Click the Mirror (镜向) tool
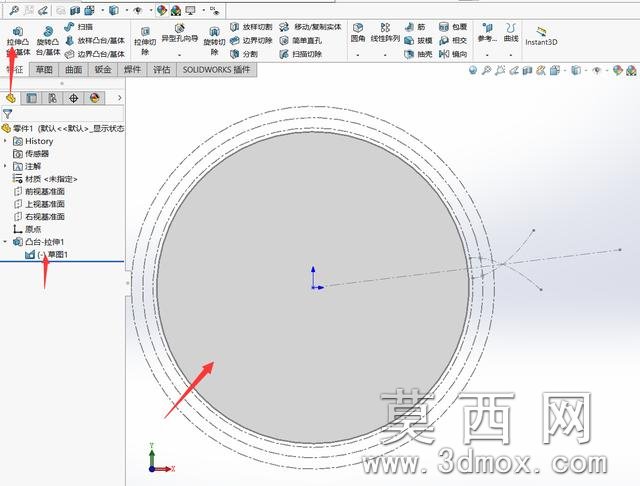Image resolution: width=640 pixels, height=486 pixels. (x=453, y=54)
